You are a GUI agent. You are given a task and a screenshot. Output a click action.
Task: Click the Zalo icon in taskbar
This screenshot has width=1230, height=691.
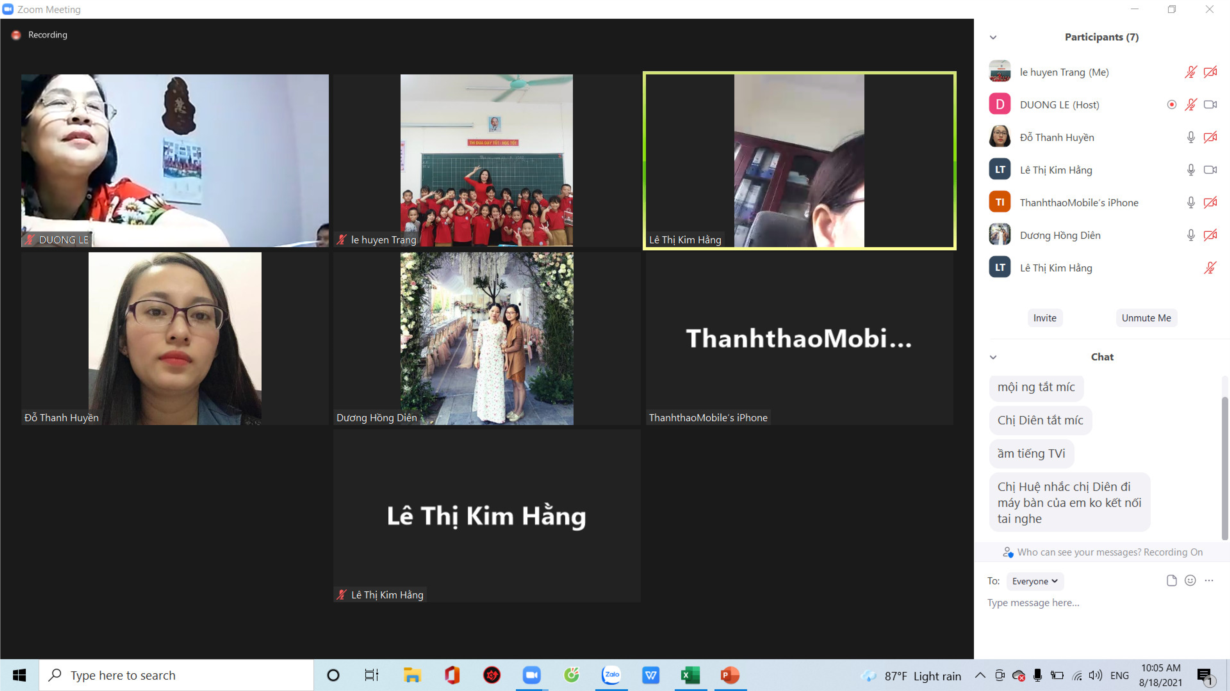pos(611,676)
